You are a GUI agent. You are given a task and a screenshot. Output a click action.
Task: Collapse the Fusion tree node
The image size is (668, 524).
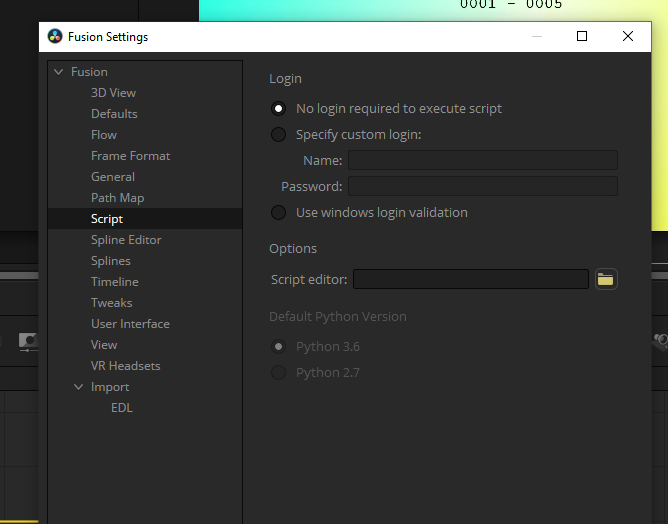(59, 72)
